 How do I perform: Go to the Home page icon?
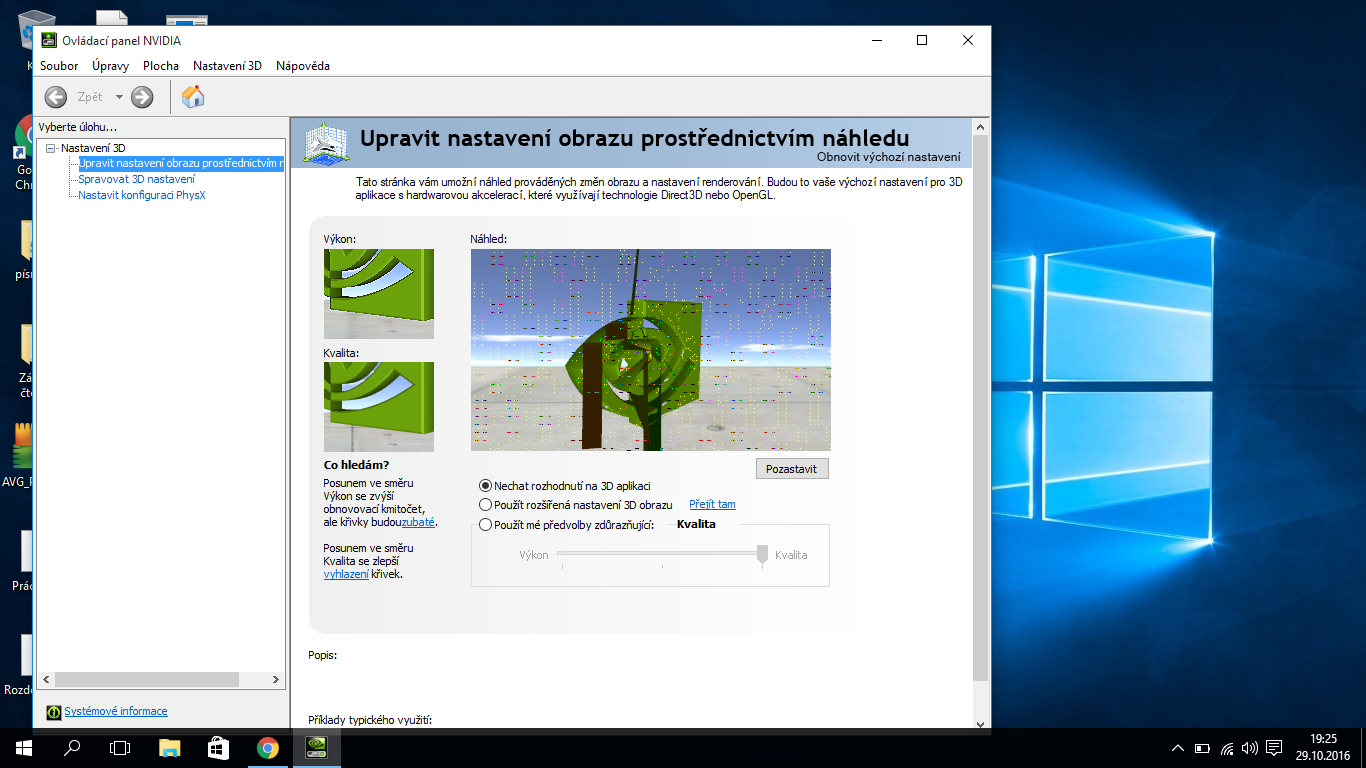coord(193,97)
